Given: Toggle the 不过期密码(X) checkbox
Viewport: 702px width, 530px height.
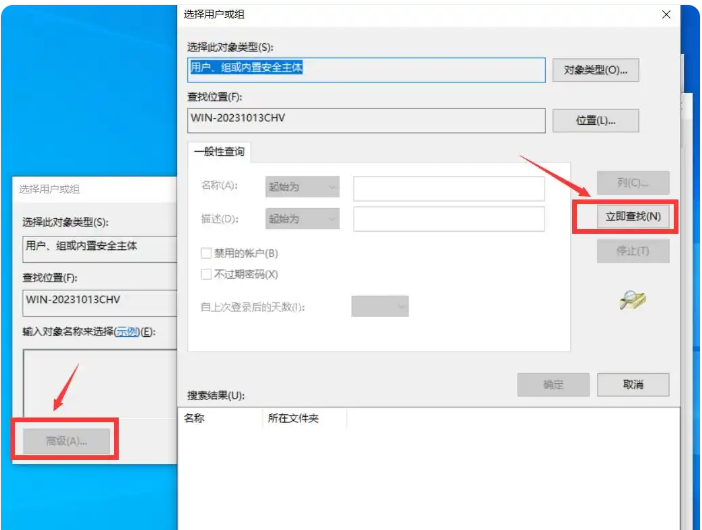Looking at the screenshot, I should click(206, 274).
